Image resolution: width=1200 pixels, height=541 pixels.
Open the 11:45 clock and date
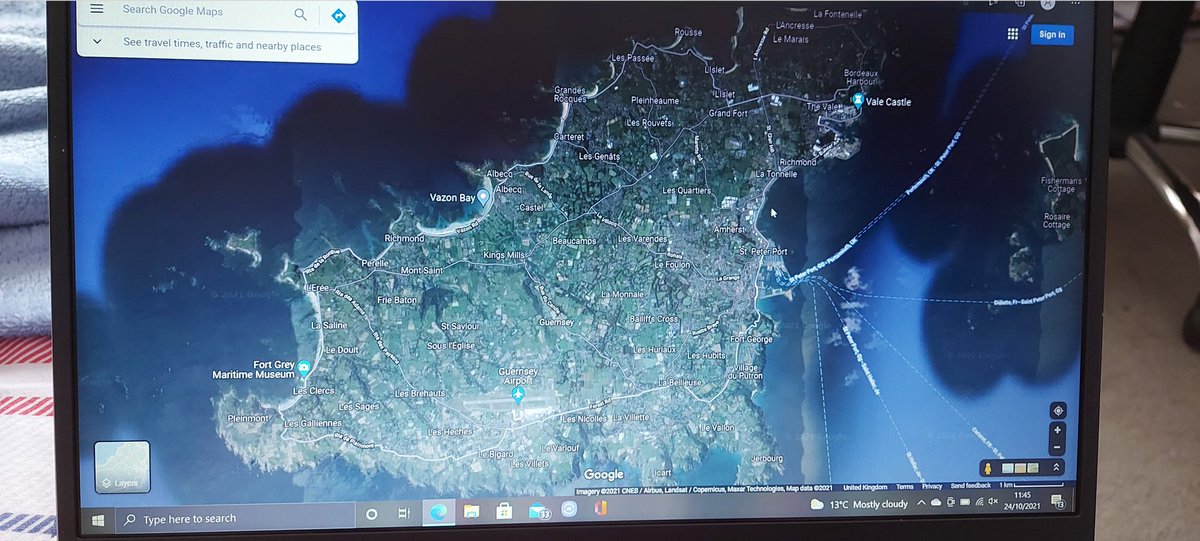(x=1023, y=499)
